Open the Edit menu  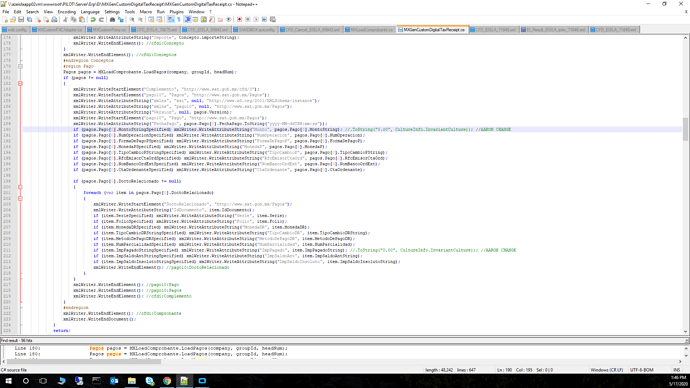click(18, 12)
